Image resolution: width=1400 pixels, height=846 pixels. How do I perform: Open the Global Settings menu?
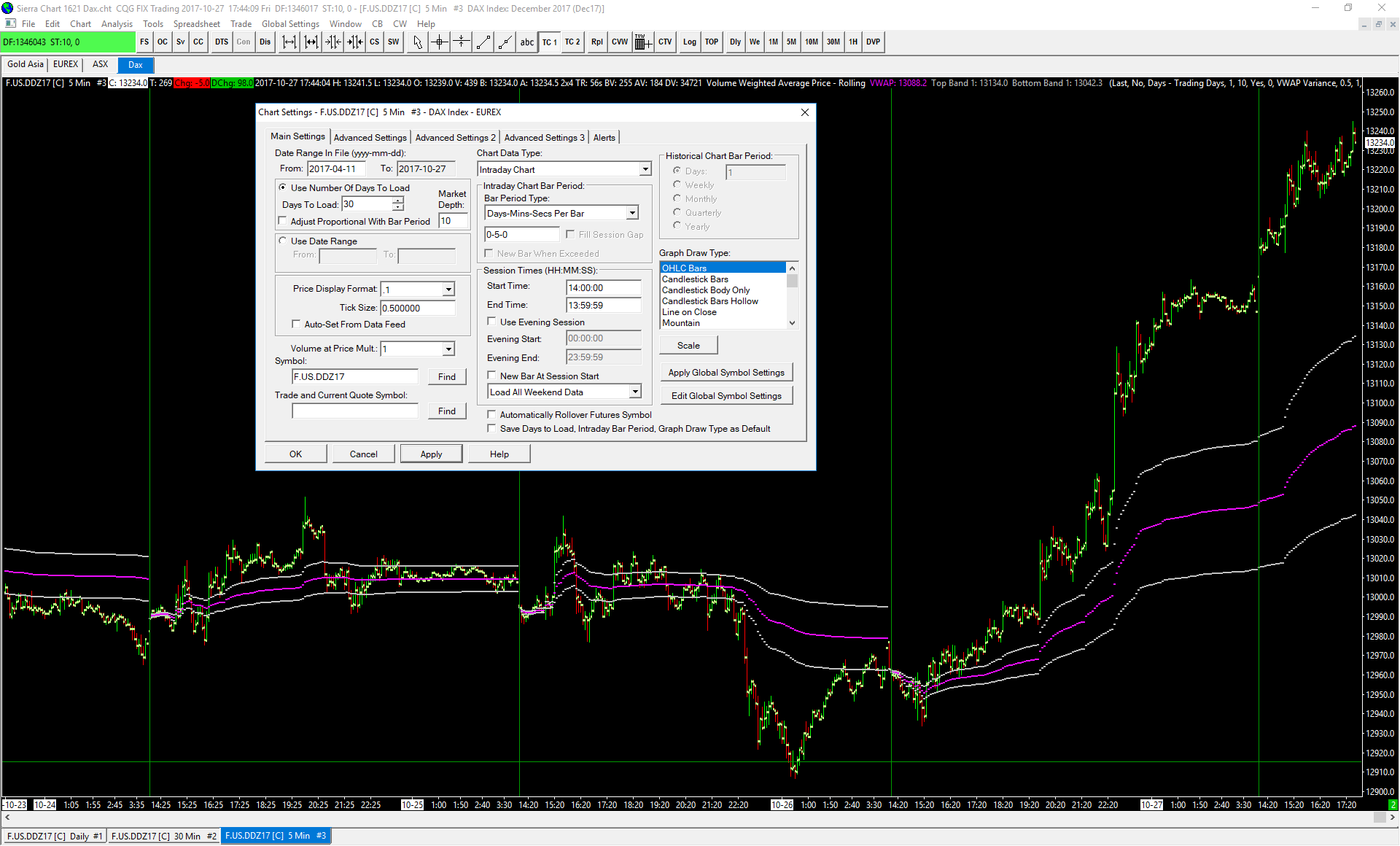click(290, 24)
